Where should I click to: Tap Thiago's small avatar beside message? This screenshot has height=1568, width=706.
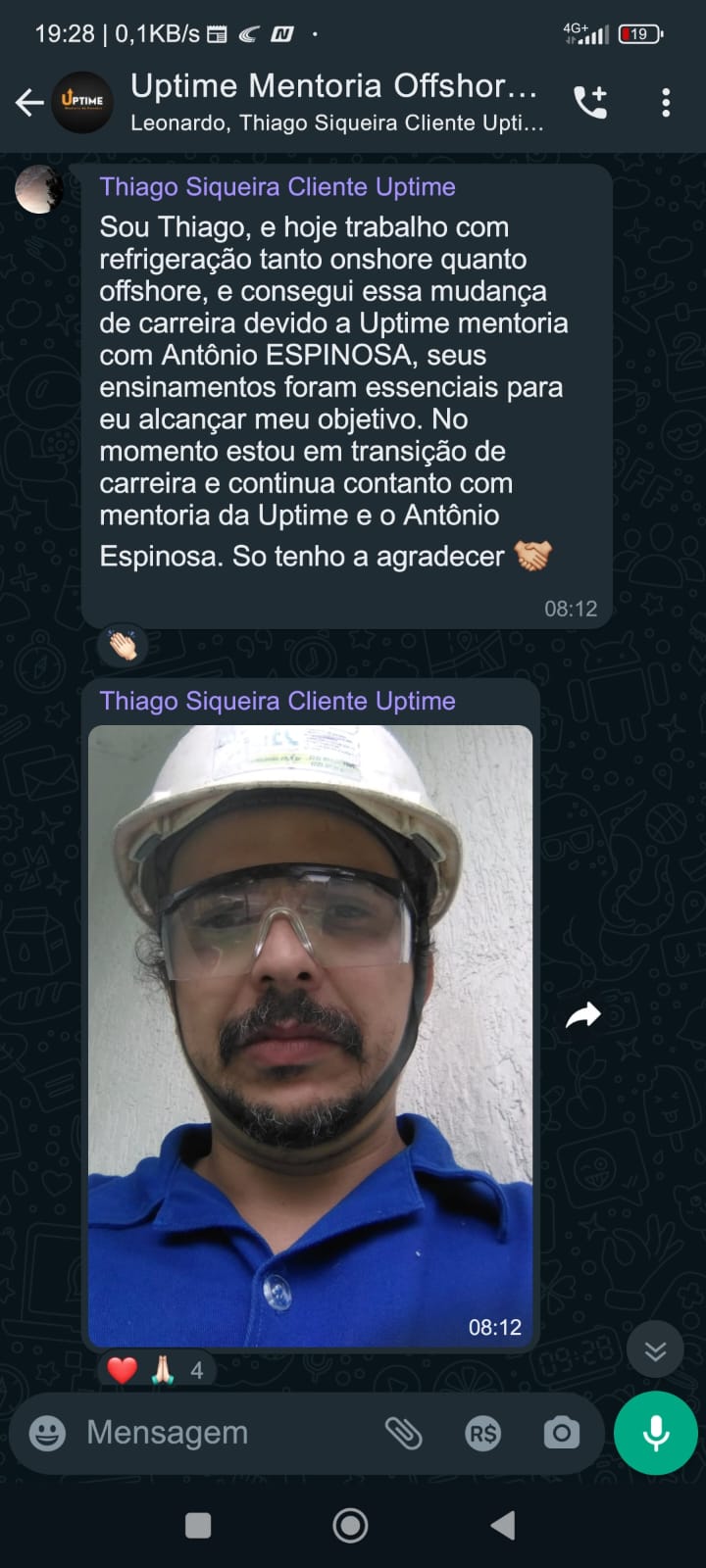(x=39, y=189)
